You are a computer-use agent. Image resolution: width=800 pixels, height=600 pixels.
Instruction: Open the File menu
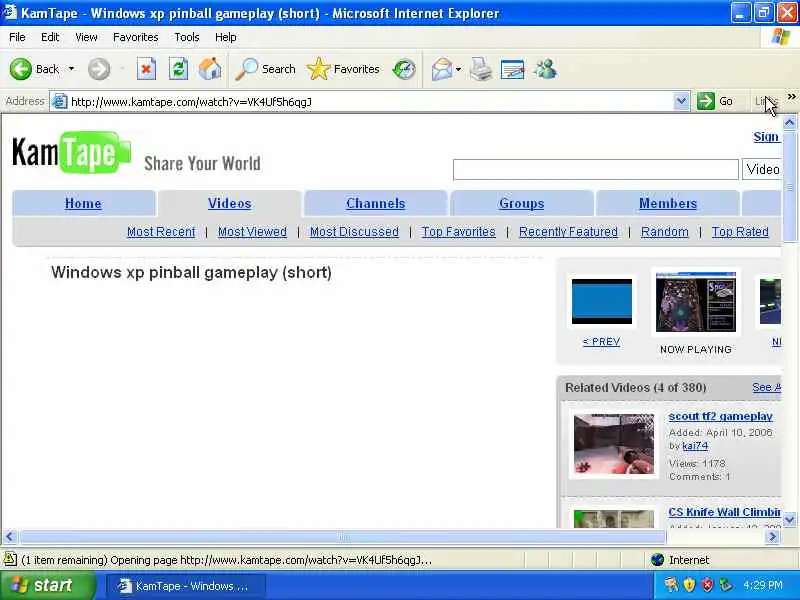pos(17,37)
